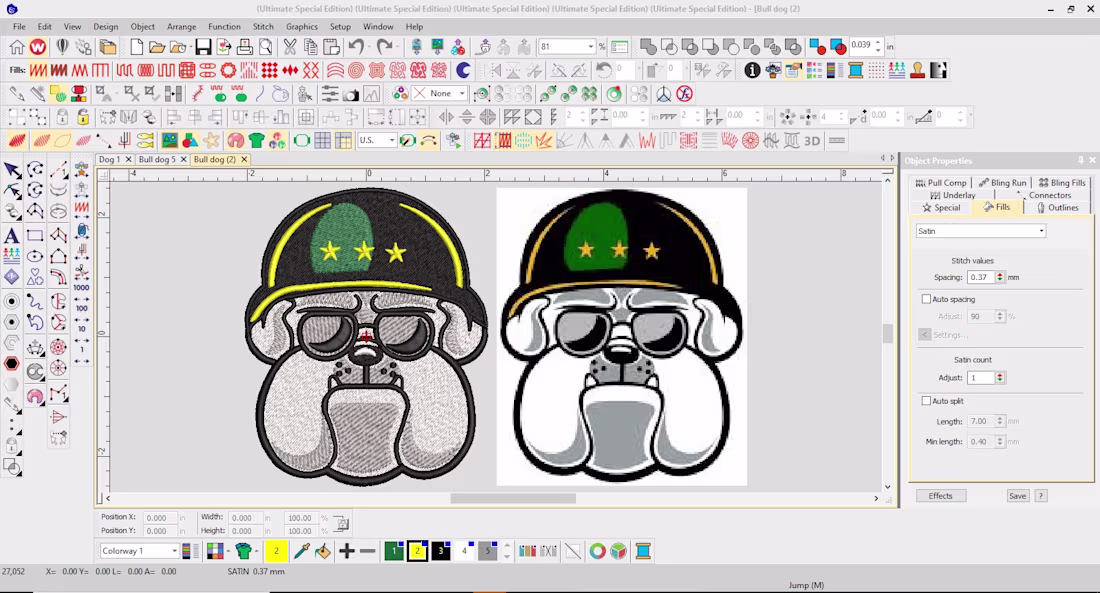The width and height of the screenshot is (1100, 593).
Task: Click the Home icon in the toolbar
Action: (x=17, y=47)
